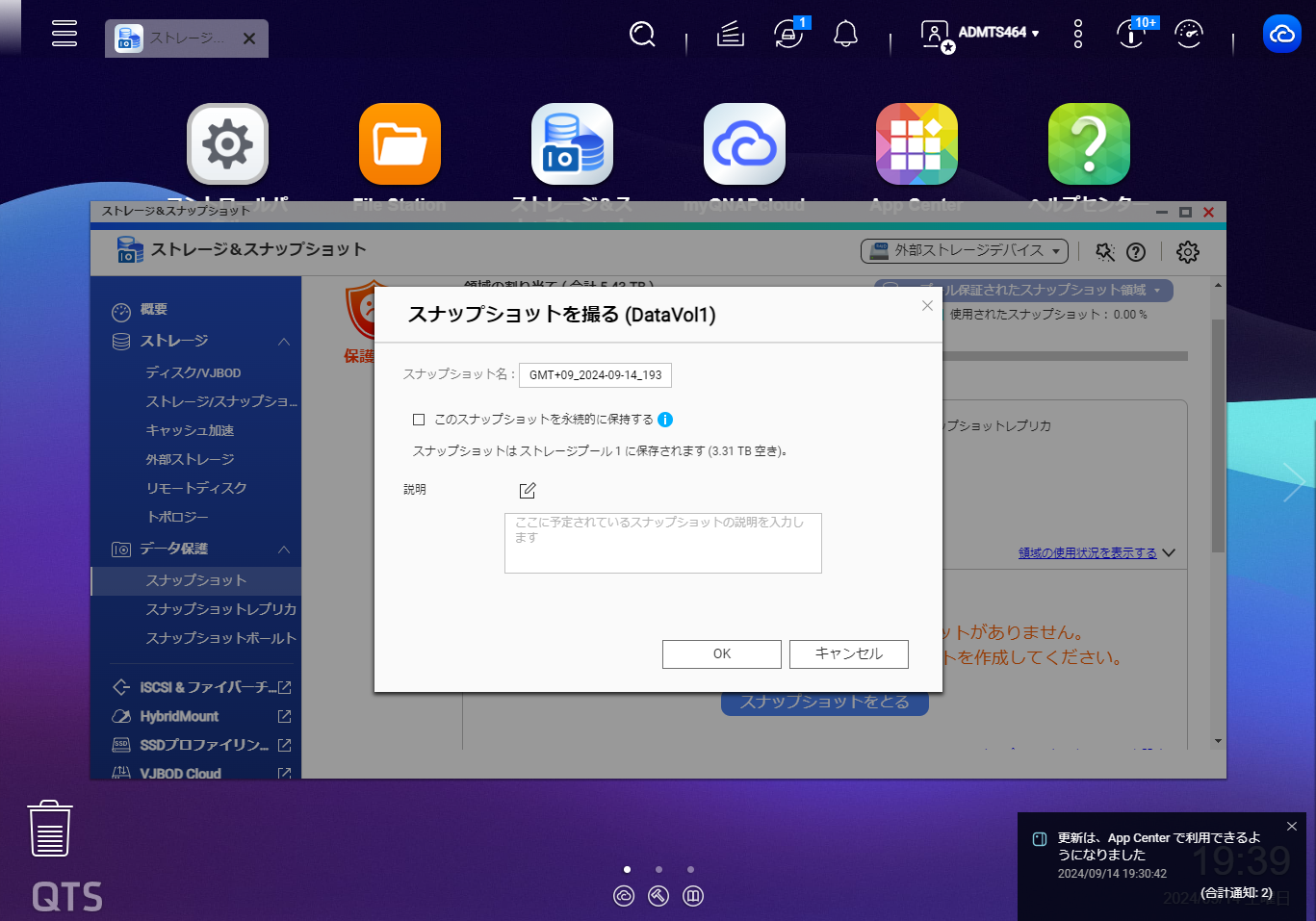Open the guaranteed snapshot space dropdown
Image resolution: width=1316 pixels, height=921 pixels.
1023,290
